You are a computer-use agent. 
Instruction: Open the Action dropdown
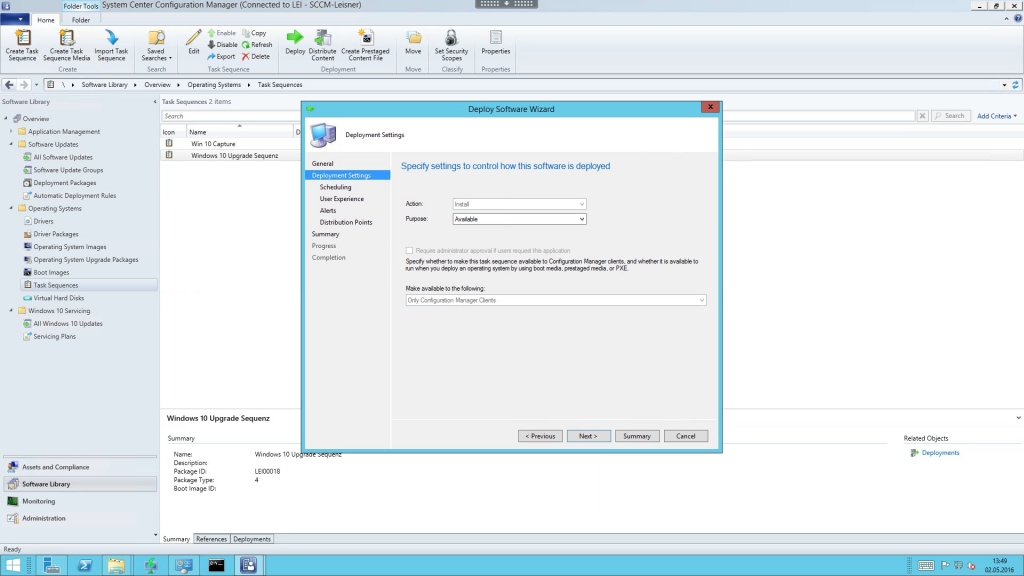click(519, 204)
